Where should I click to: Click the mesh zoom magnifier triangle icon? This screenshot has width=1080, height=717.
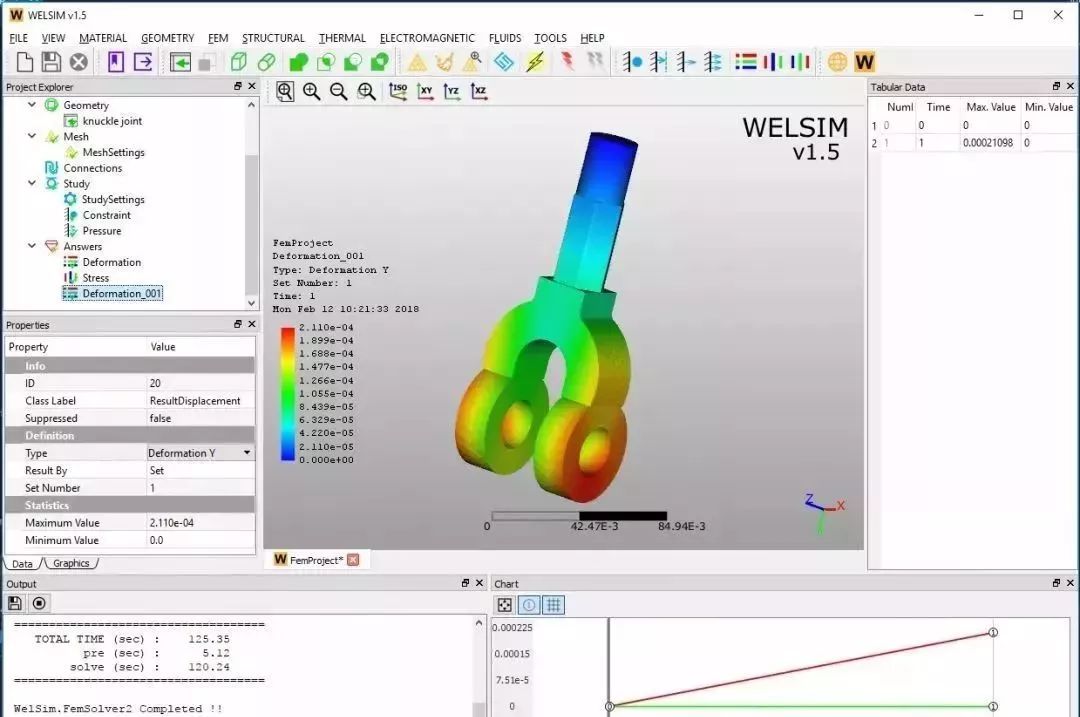click(472, 62)
